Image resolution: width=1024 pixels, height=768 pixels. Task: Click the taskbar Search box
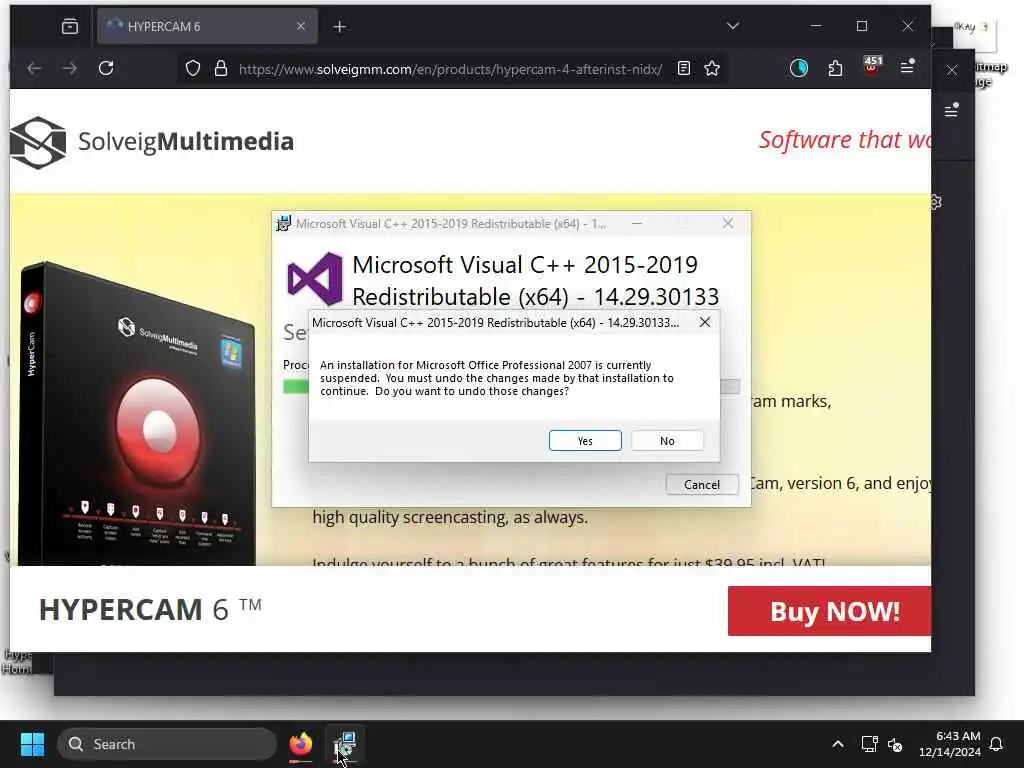(x=167, y=744)
